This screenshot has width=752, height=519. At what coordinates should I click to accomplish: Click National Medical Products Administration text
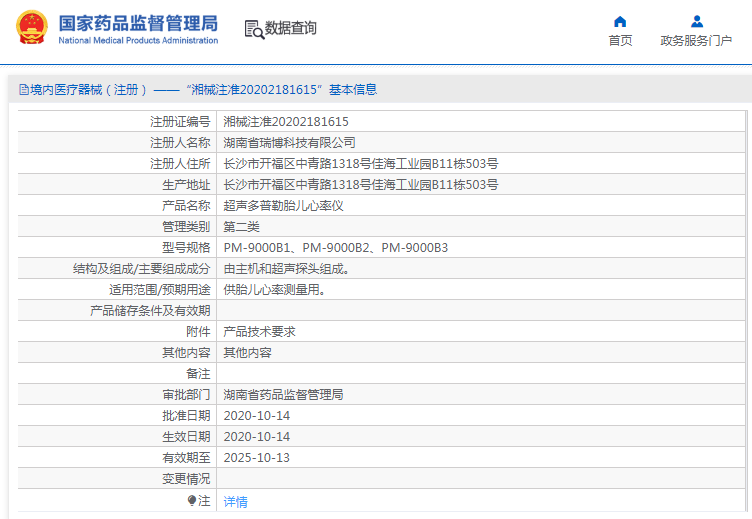[138, 41]
